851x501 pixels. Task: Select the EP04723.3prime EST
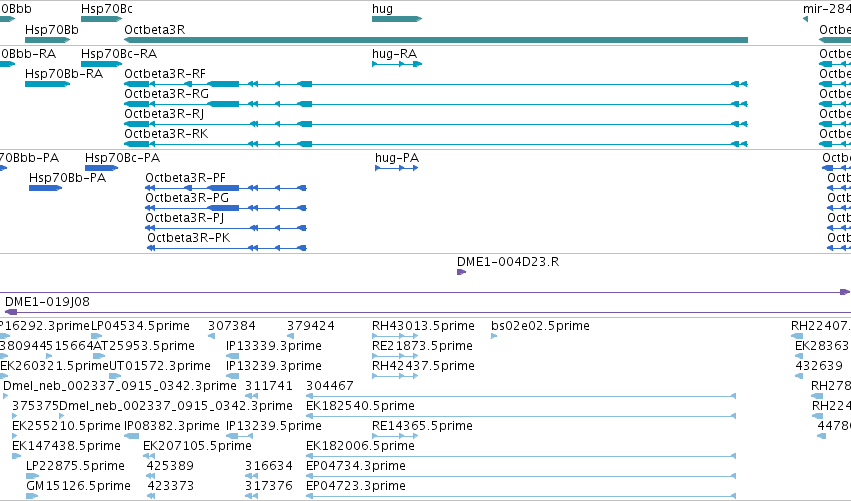[521, 496]
